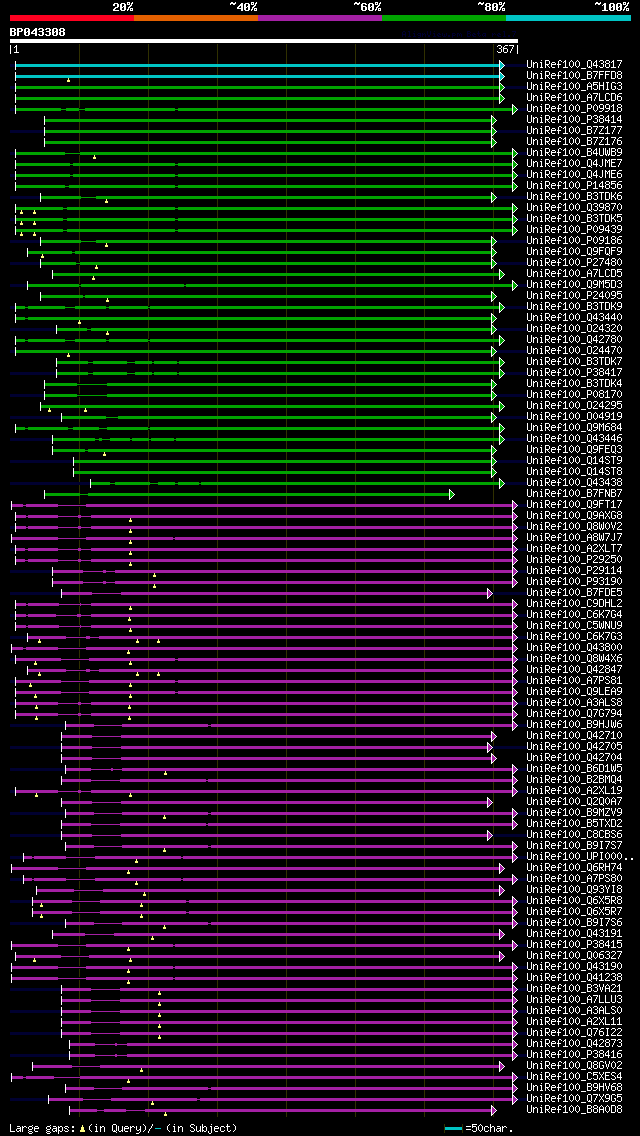Select the UniRef100_Q06327 label

click(x=574, y=956)
